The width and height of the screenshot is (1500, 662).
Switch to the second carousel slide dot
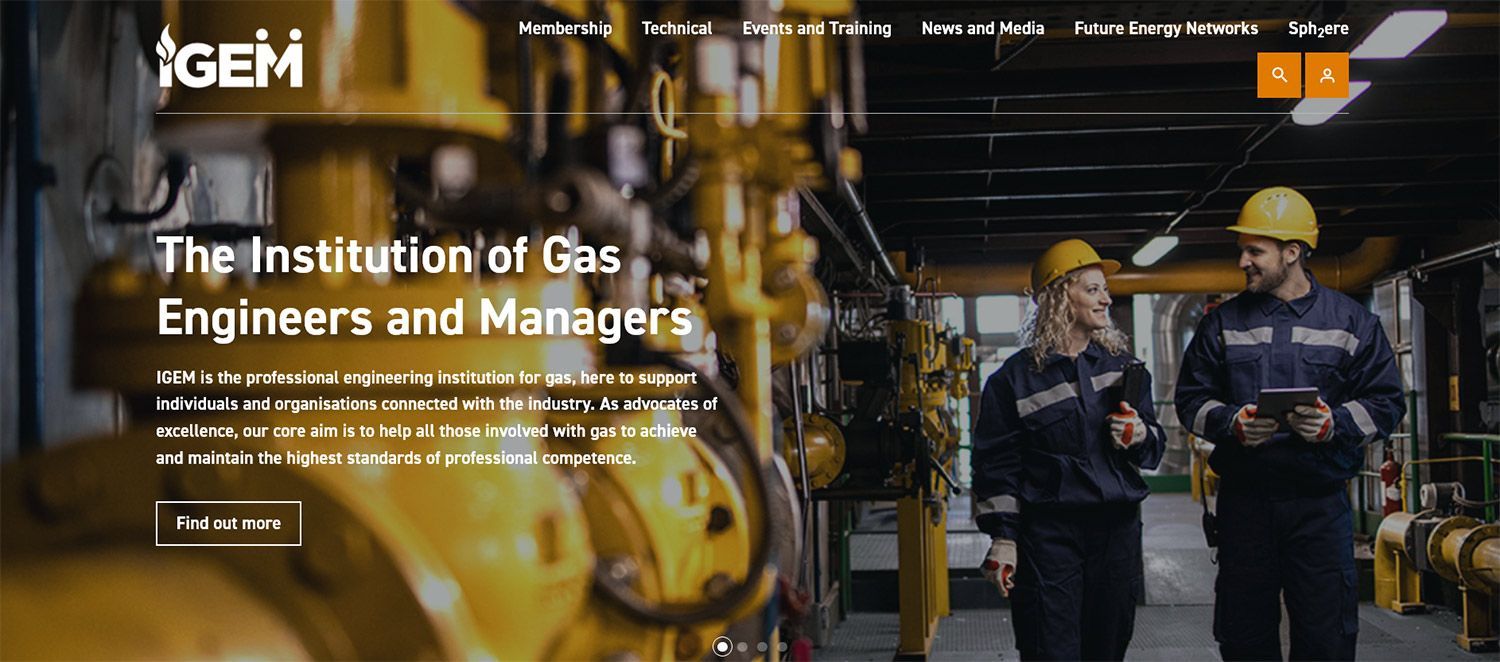point(742,647)
